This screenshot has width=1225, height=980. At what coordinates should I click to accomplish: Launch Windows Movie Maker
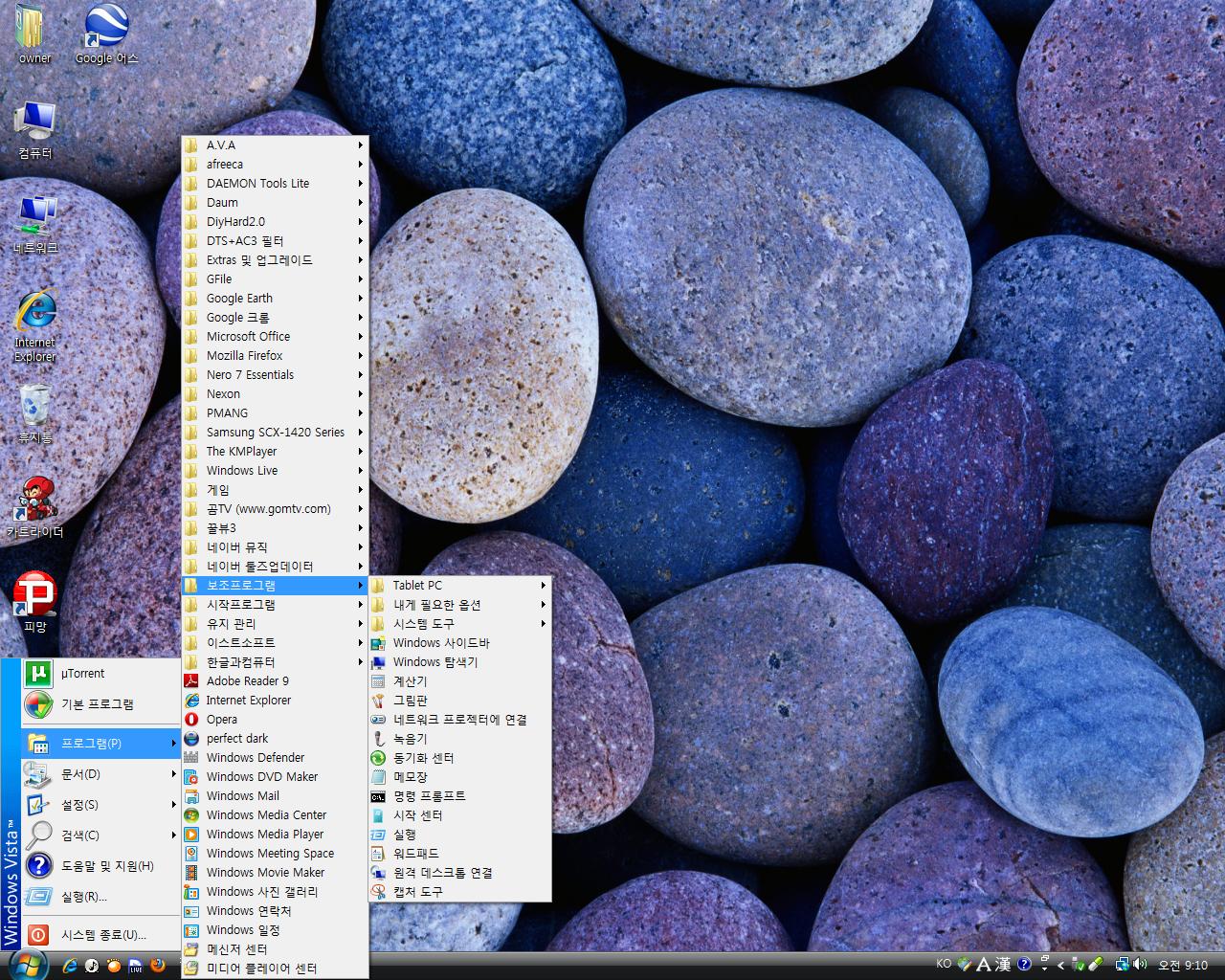coord(275,873)
